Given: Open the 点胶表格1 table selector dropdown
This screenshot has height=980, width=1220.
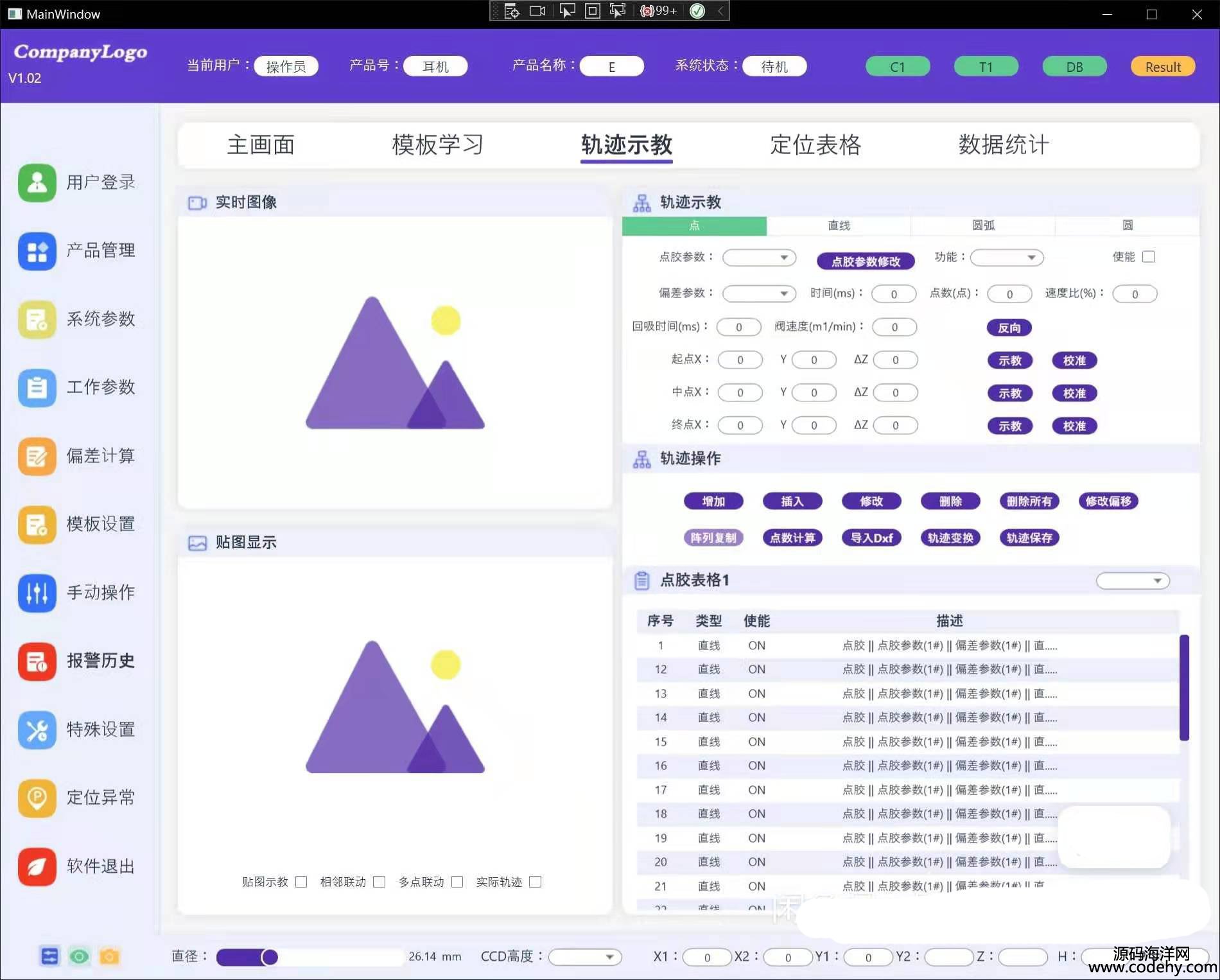Looking at the screenshot, I should pos(1133,581).
